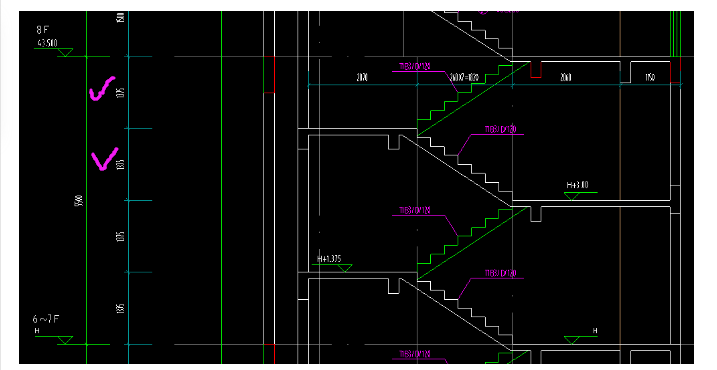717x370 pixels.
Task: Select the 43.510 elevation value text
Action: click(47, 43)
